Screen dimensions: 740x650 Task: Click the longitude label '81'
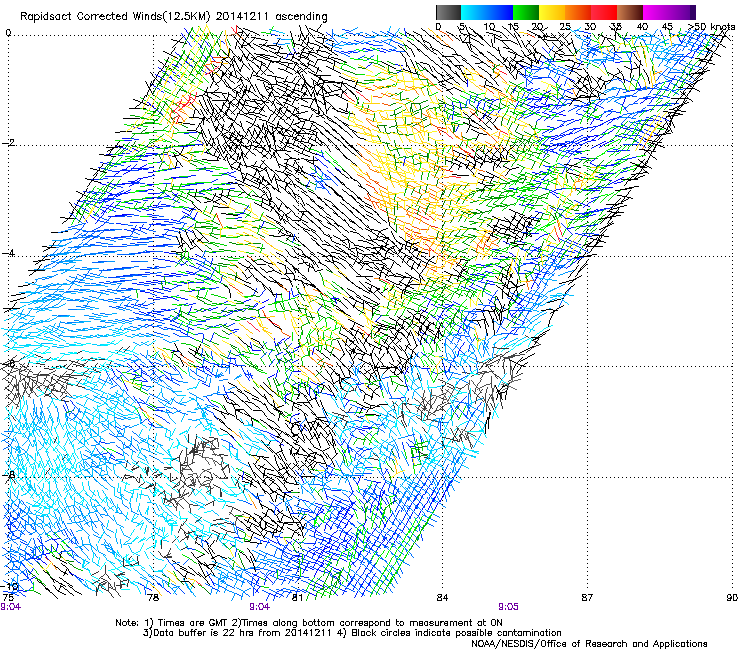(x=297, y=598)
